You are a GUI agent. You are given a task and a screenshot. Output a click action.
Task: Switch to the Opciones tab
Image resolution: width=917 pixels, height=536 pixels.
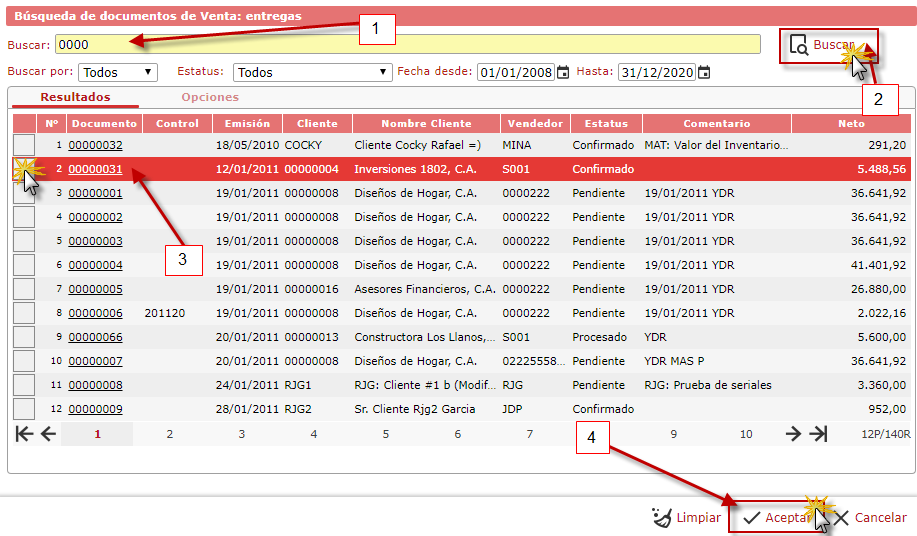tap(210, 97)
